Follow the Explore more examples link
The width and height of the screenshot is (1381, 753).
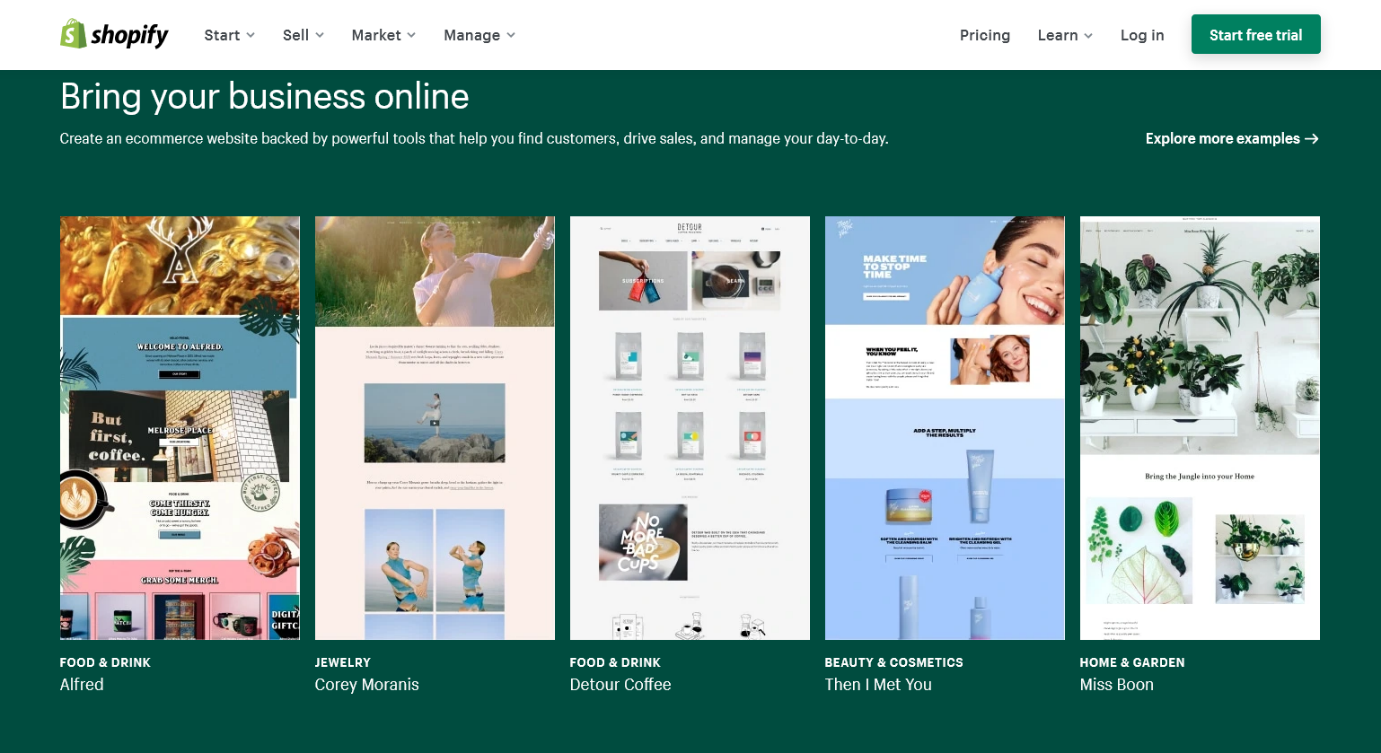pyautogui.click(x=1231, y=139)
